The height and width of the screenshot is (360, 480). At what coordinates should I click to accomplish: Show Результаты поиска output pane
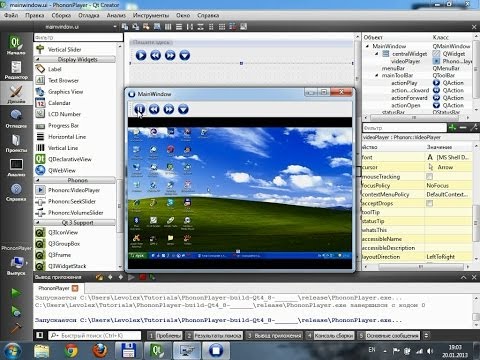(x=214, y=335)
